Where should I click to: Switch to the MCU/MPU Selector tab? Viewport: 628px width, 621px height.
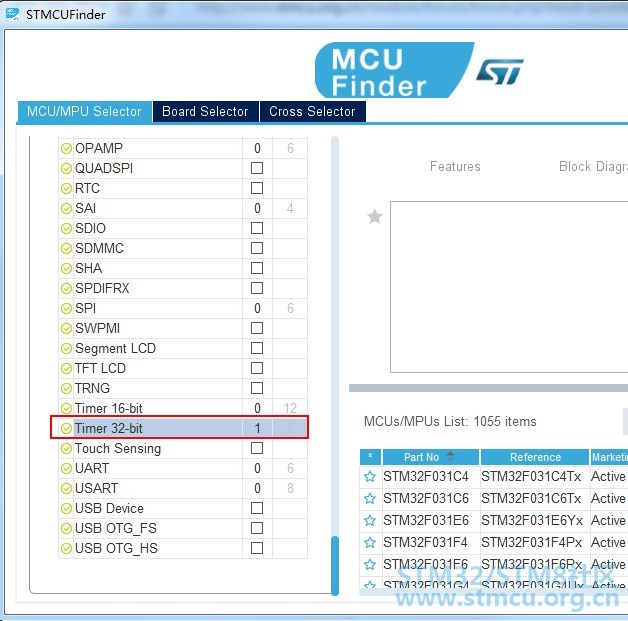click(x=84, y=111)
